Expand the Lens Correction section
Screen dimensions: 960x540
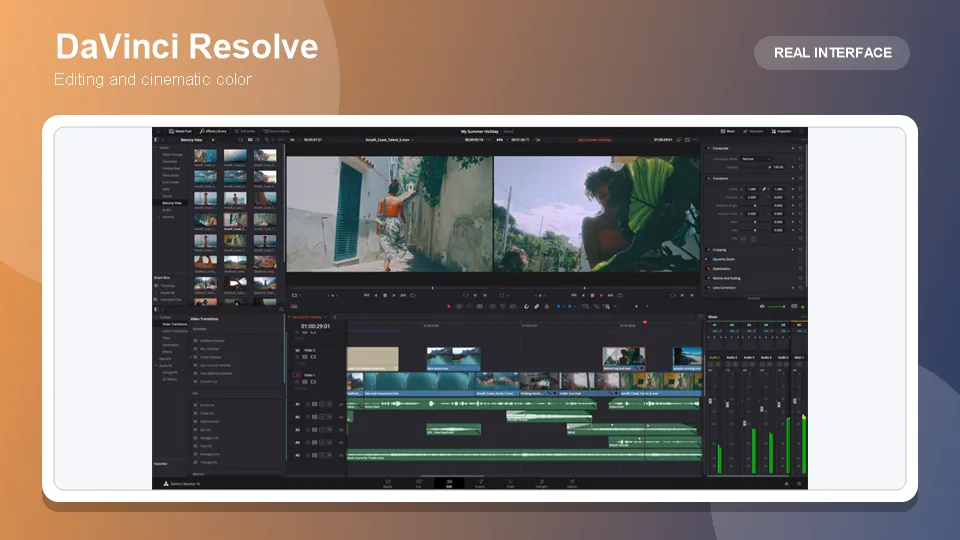point(724,287)
